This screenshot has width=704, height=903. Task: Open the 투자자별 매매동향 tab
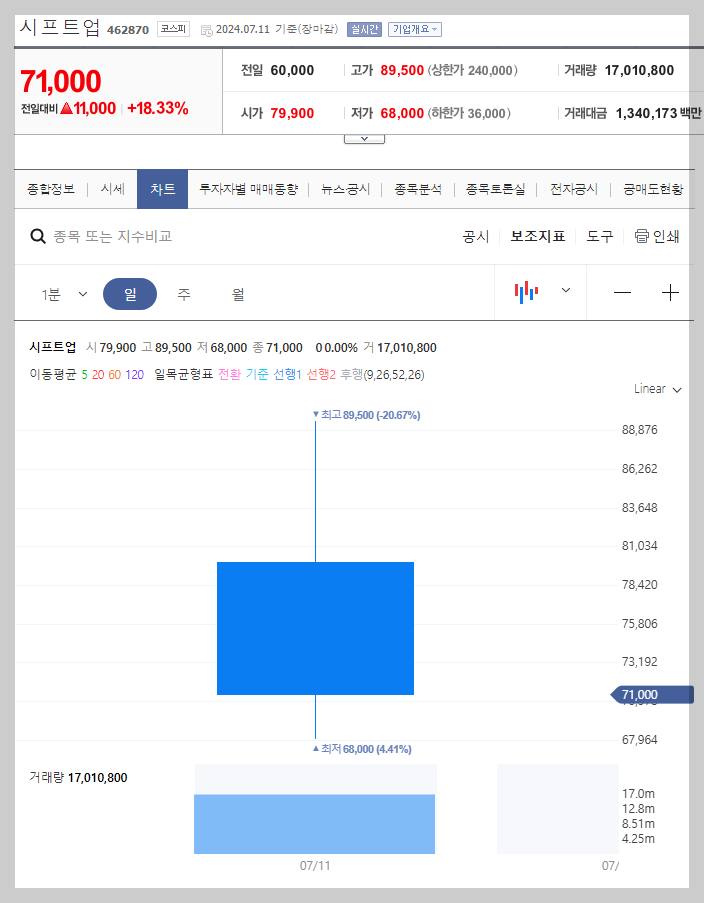248,189
